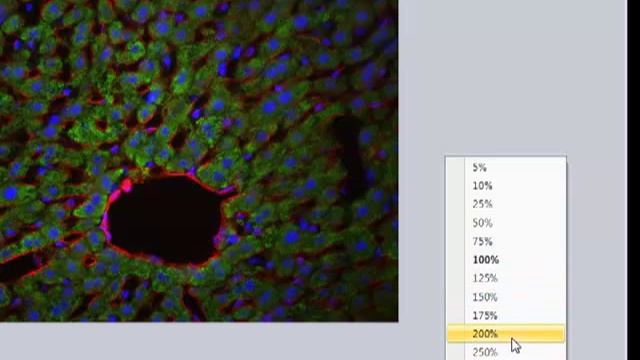Choose 250% zoom from the list
640x360 pixels.
(506, 351)
